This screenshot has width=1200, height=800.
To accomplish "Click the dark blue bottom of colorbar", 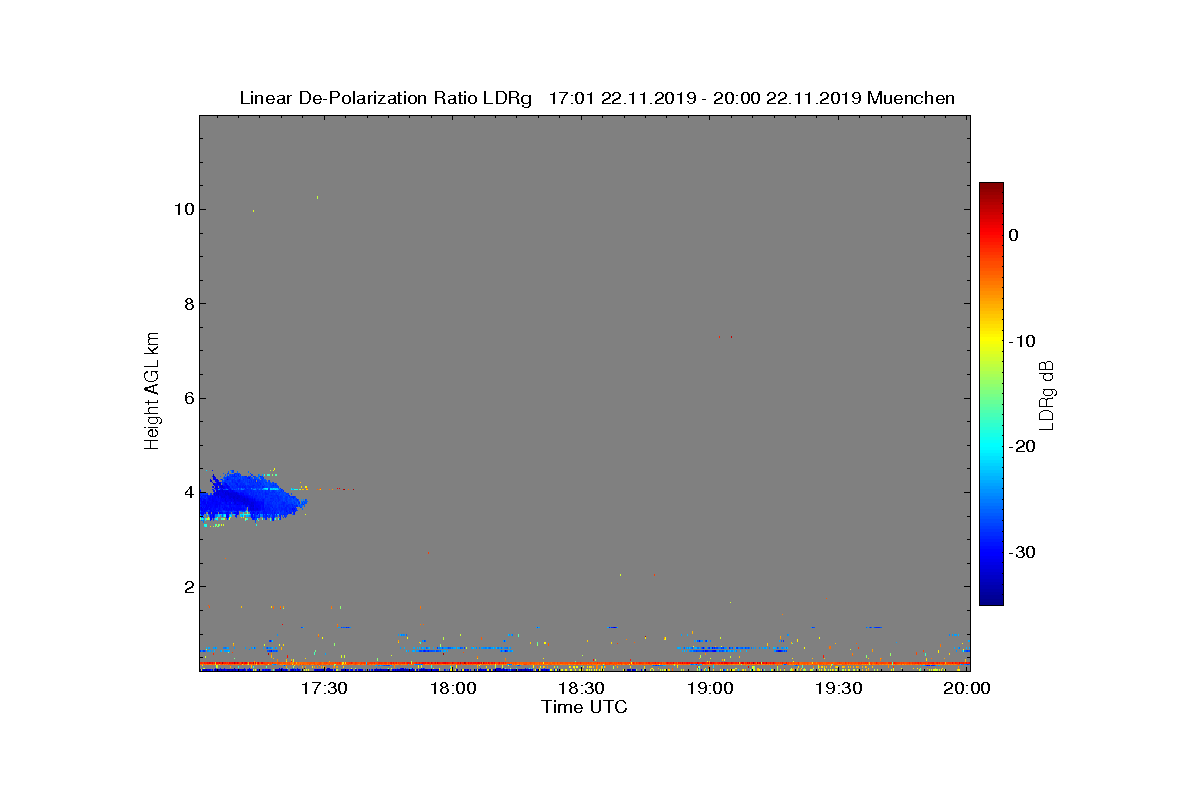I will coord(991,598).
